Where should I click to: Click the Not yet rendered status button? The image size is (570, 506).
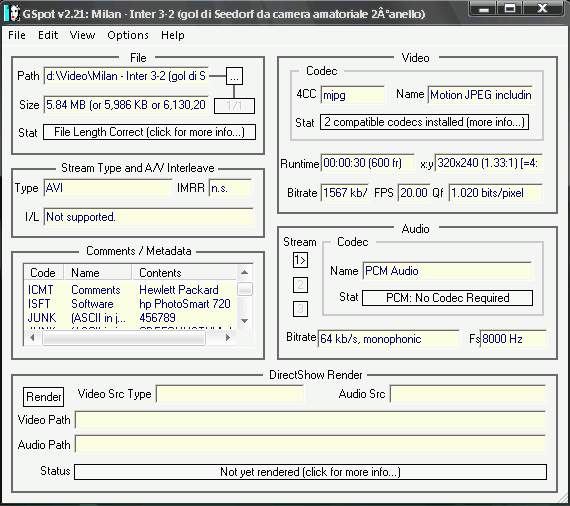[x=310, y=472]
